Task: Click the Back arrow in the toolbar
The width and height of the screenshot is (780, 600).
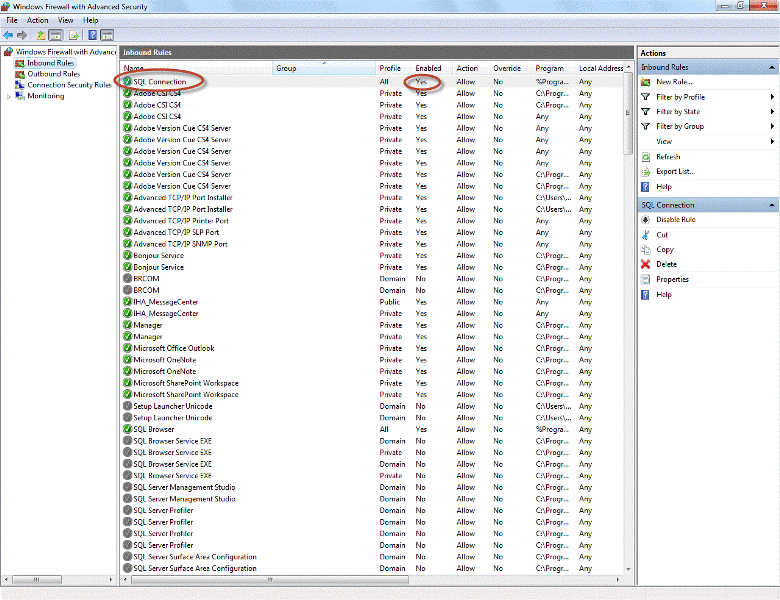Action: [x=8, y=35]
